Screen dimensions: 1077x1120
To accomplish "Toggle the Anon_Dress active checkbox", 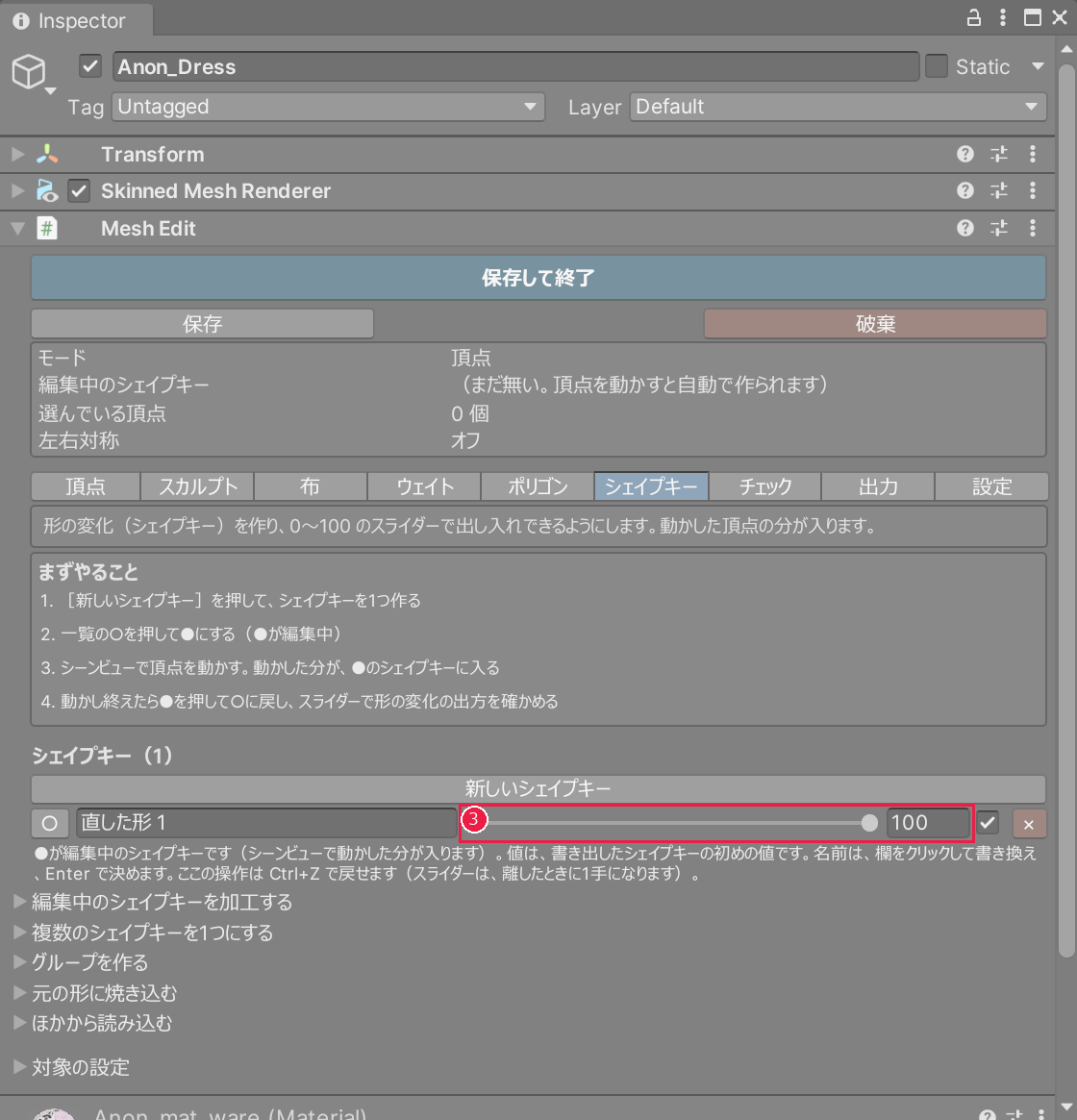I will [x=90, y=66].
